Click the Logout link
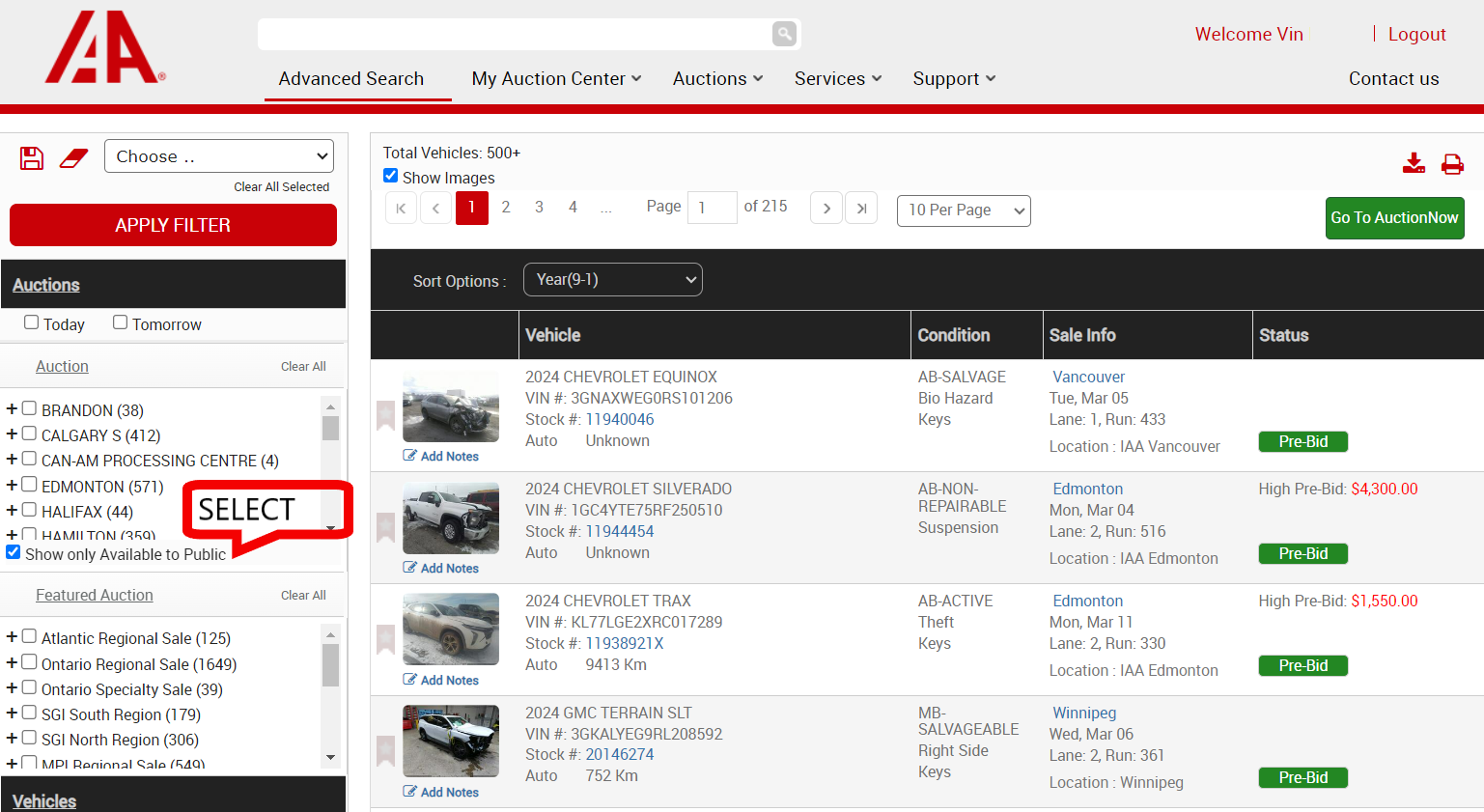 [1416, 35]
